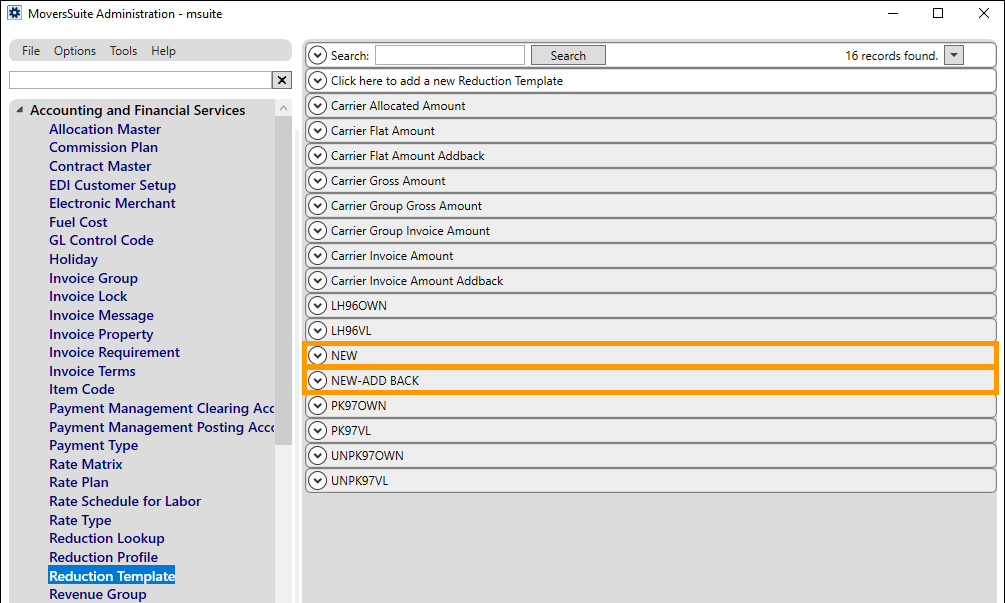The width and height of the screenshot is (1005, 603).
Task: Expand the Carrier Flat Amount template chevron
Action: 318,130
